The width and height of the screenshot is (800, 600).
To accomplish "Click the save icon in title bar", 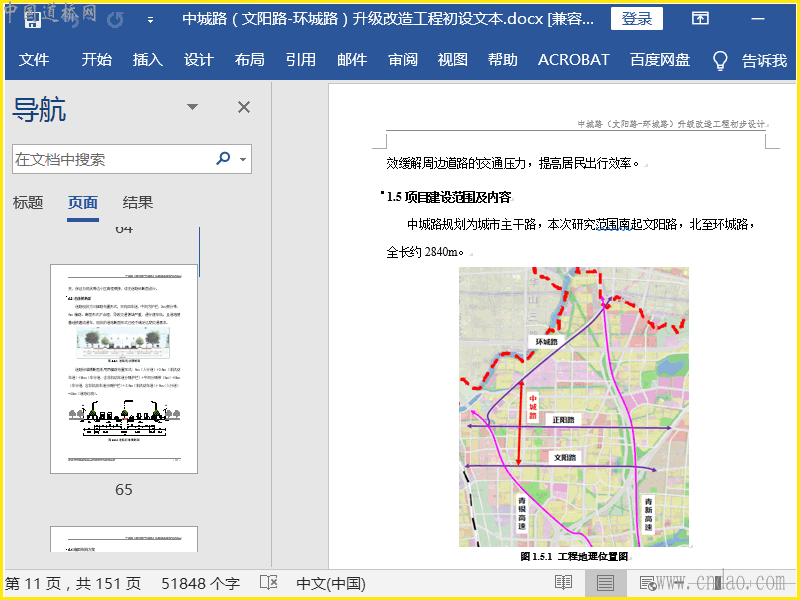I will (x=33, y=20).
